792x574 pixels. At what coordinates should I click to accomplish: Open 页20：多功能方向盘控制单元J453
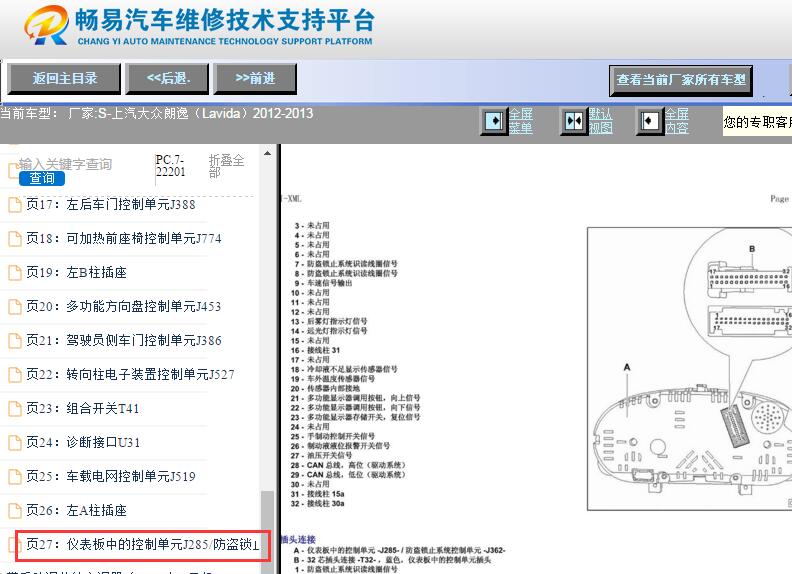(124, 307)
